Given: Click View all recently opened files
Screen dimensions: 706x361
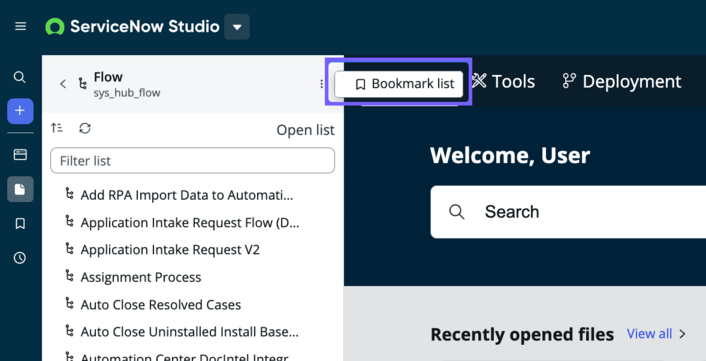Looking at the screenshot, I should coord(649,334).
